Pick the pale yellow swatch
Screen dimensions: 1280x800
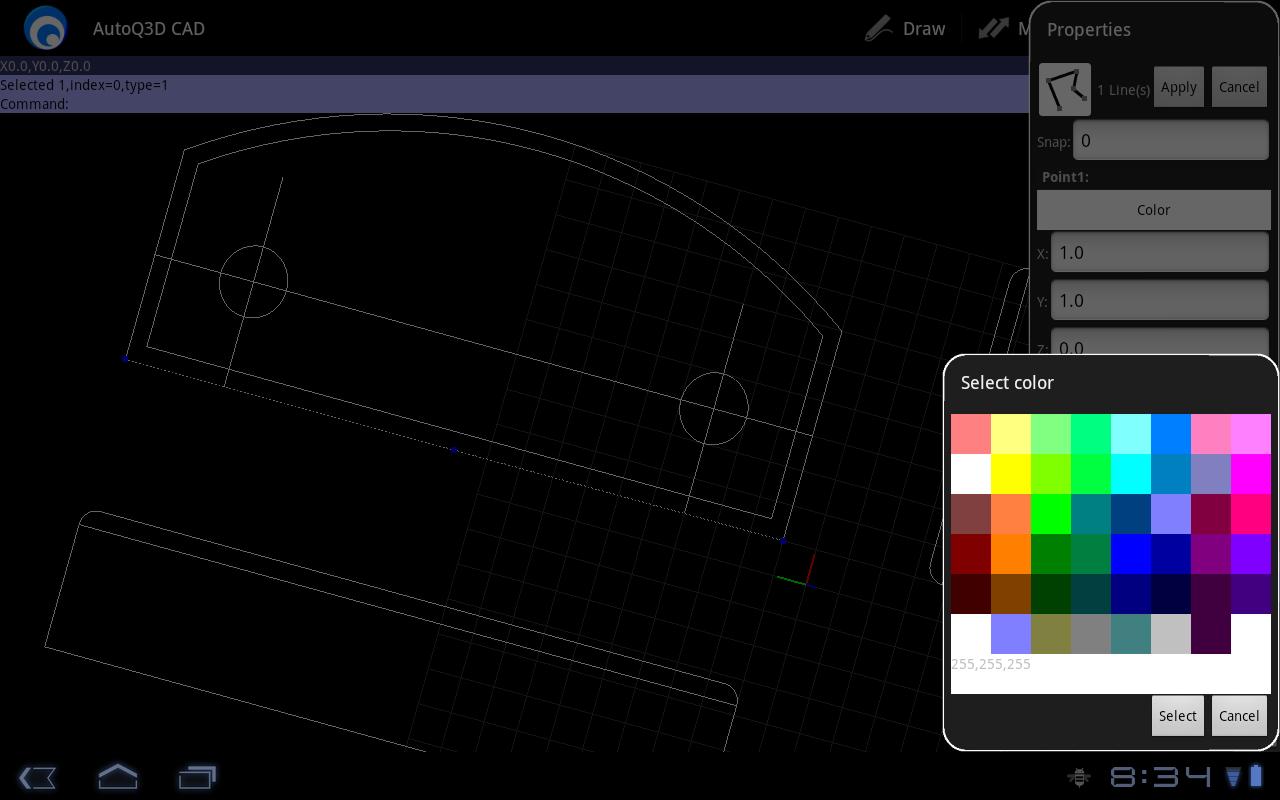pyautogui.click(x=1011, y=434)
